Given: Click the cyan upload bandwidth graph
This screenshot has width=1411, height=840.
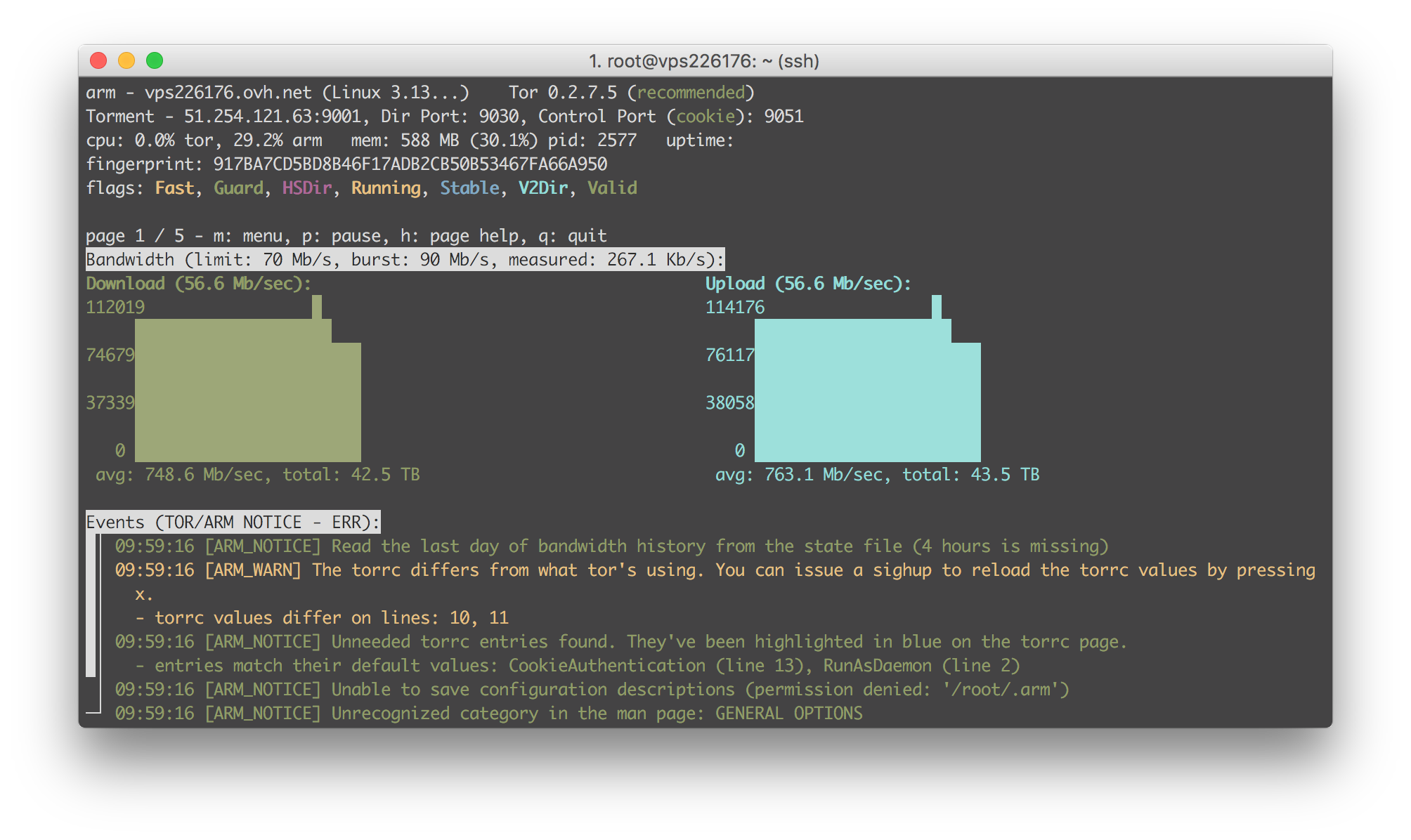Looking at the screenshot, I should point(867,390).
